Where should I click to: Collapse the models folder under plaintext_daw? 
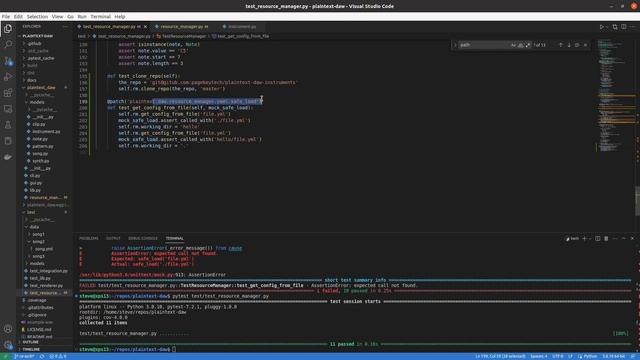(37, 102)
